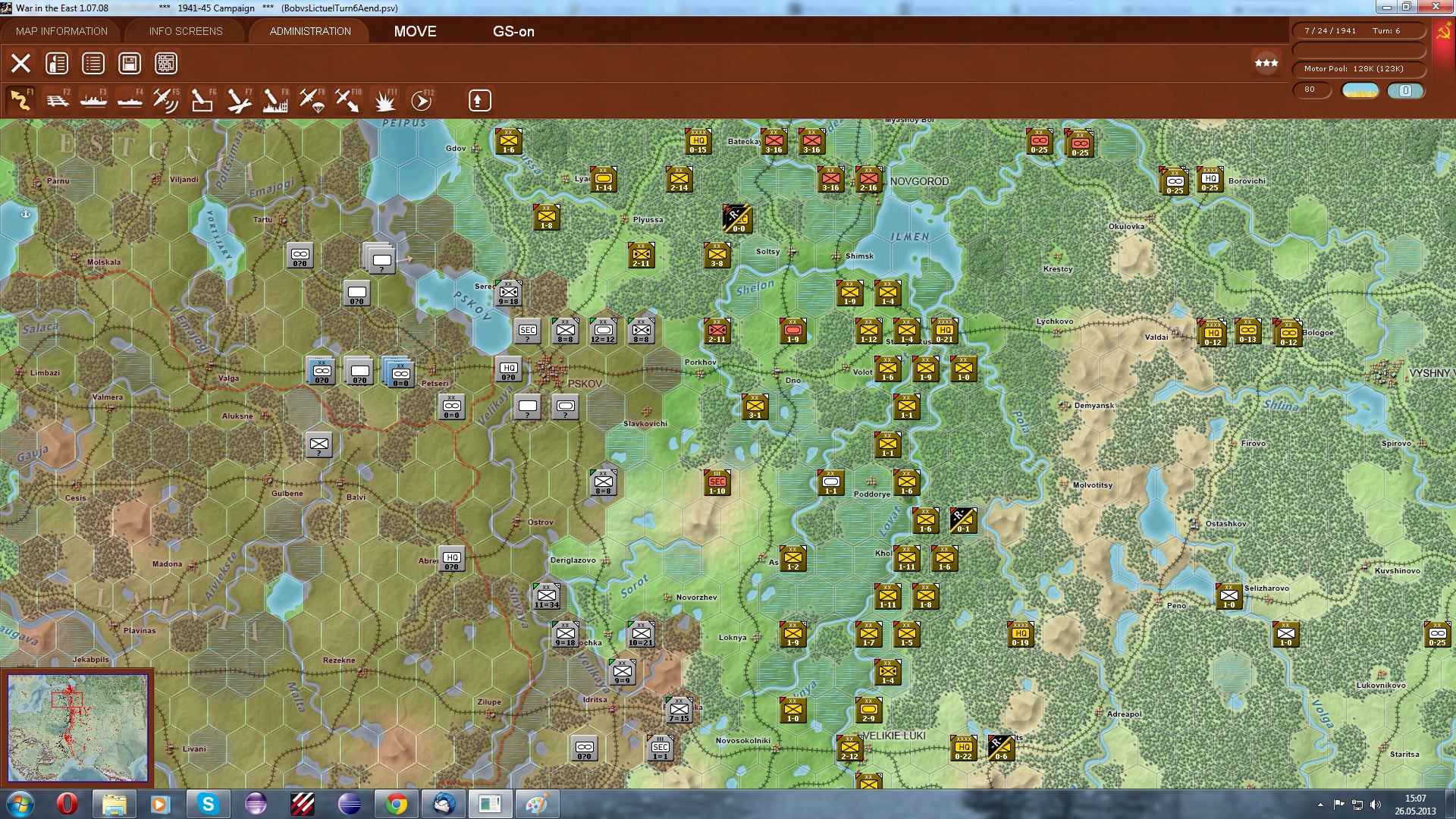Click the blue 0 counter indicator
Image resolution: width=1456 pixels, height=819 pixels.
pyautogui.click(x=1405, y=90)
